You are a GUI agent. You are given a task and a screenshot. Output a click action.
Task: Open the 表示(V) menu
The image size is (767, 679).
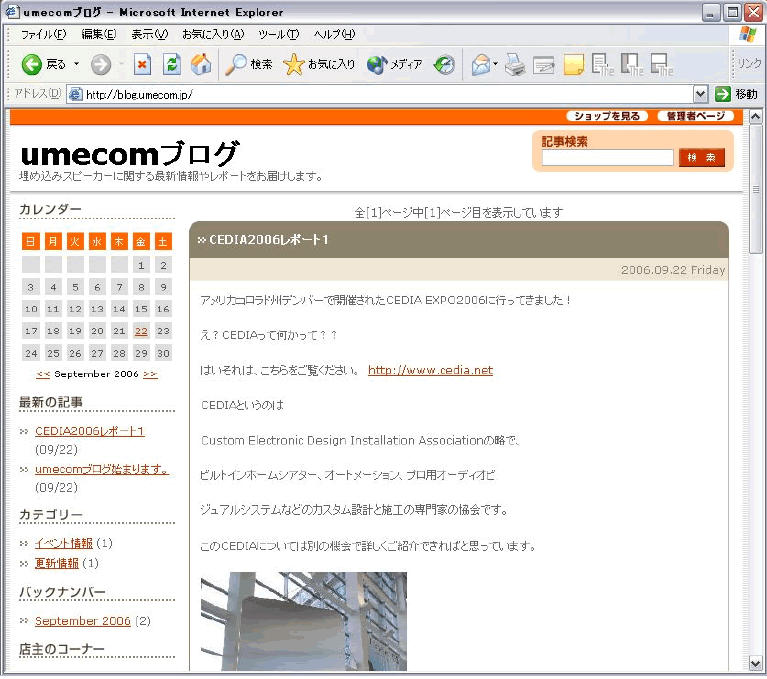coord(150,34)
